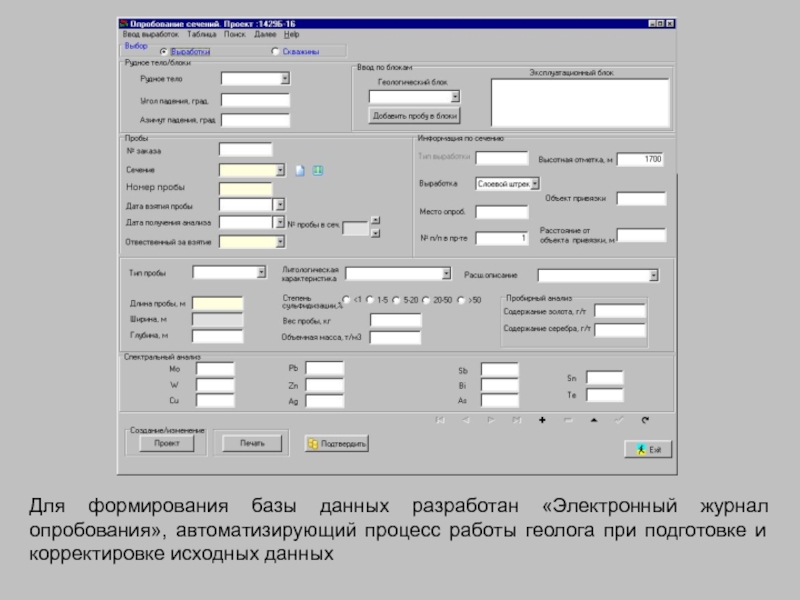The width and height of the screenshot is (800, 600).
Task: Select the Выработки radio button
Action: [166, 51]
